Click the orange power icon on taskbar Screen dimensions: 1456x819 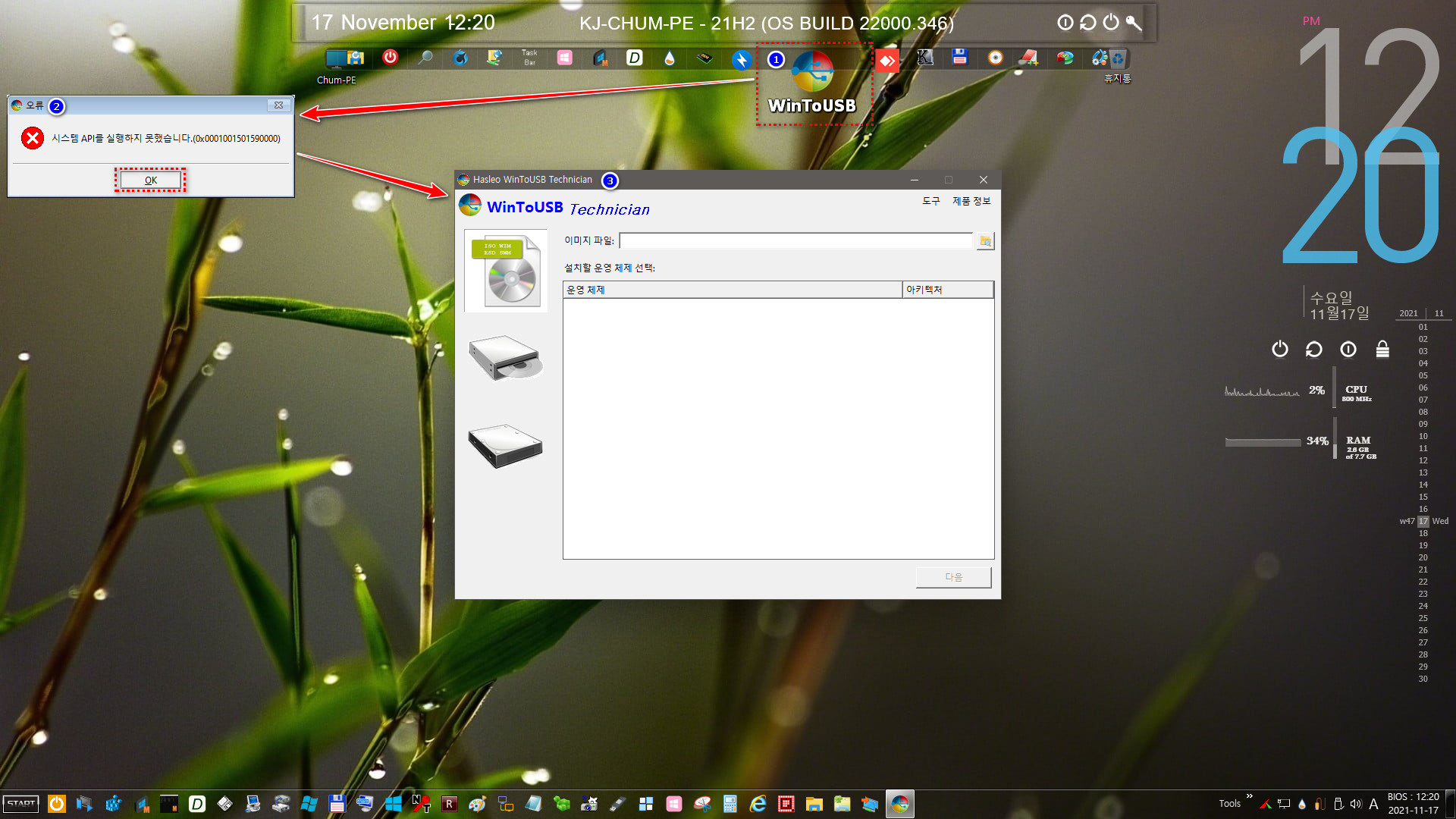pyautogui.click(x=57, y=804)
